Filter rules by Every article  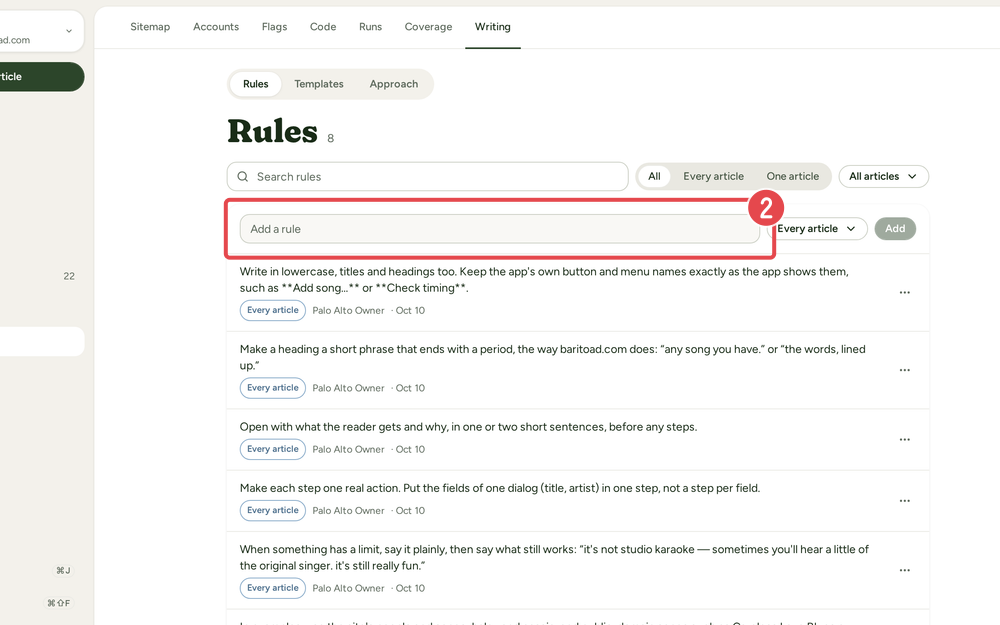pyautogui.click(x=713, y=176)
